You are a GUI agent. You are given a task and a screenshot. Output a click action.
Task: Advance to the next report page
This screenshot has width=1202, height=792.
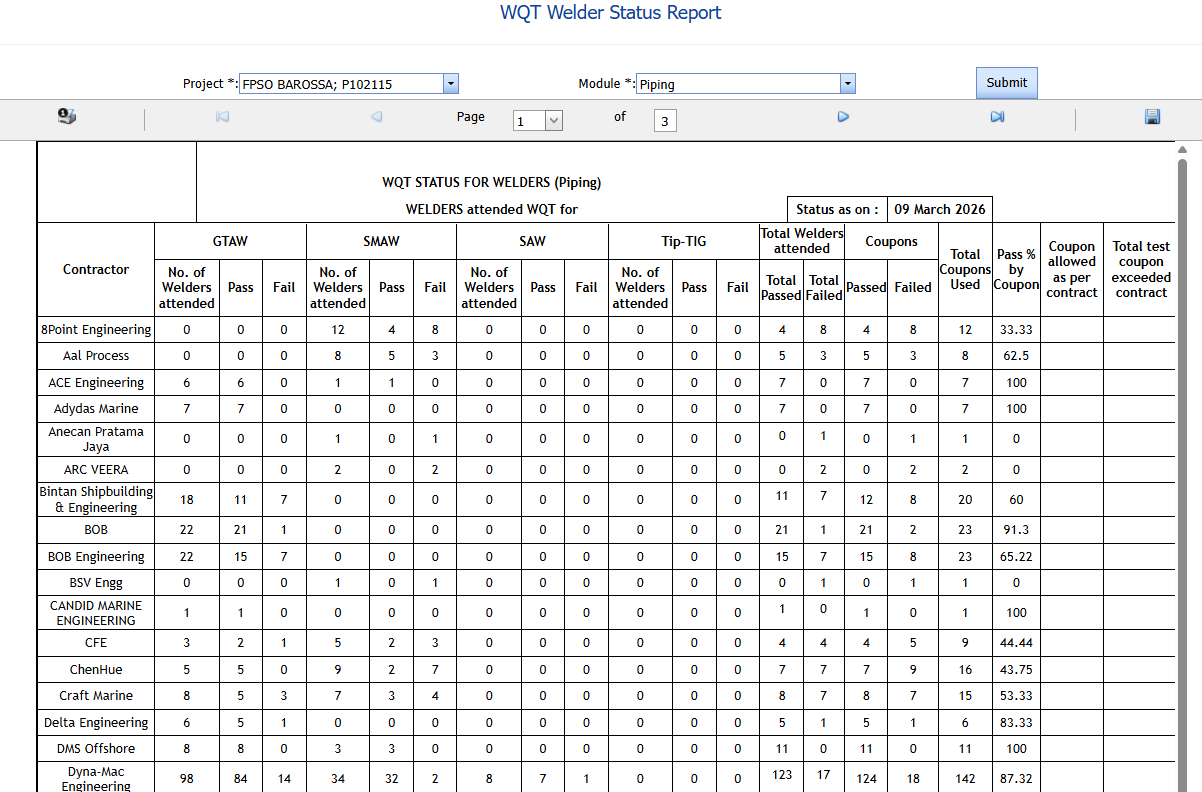[843, 117]
